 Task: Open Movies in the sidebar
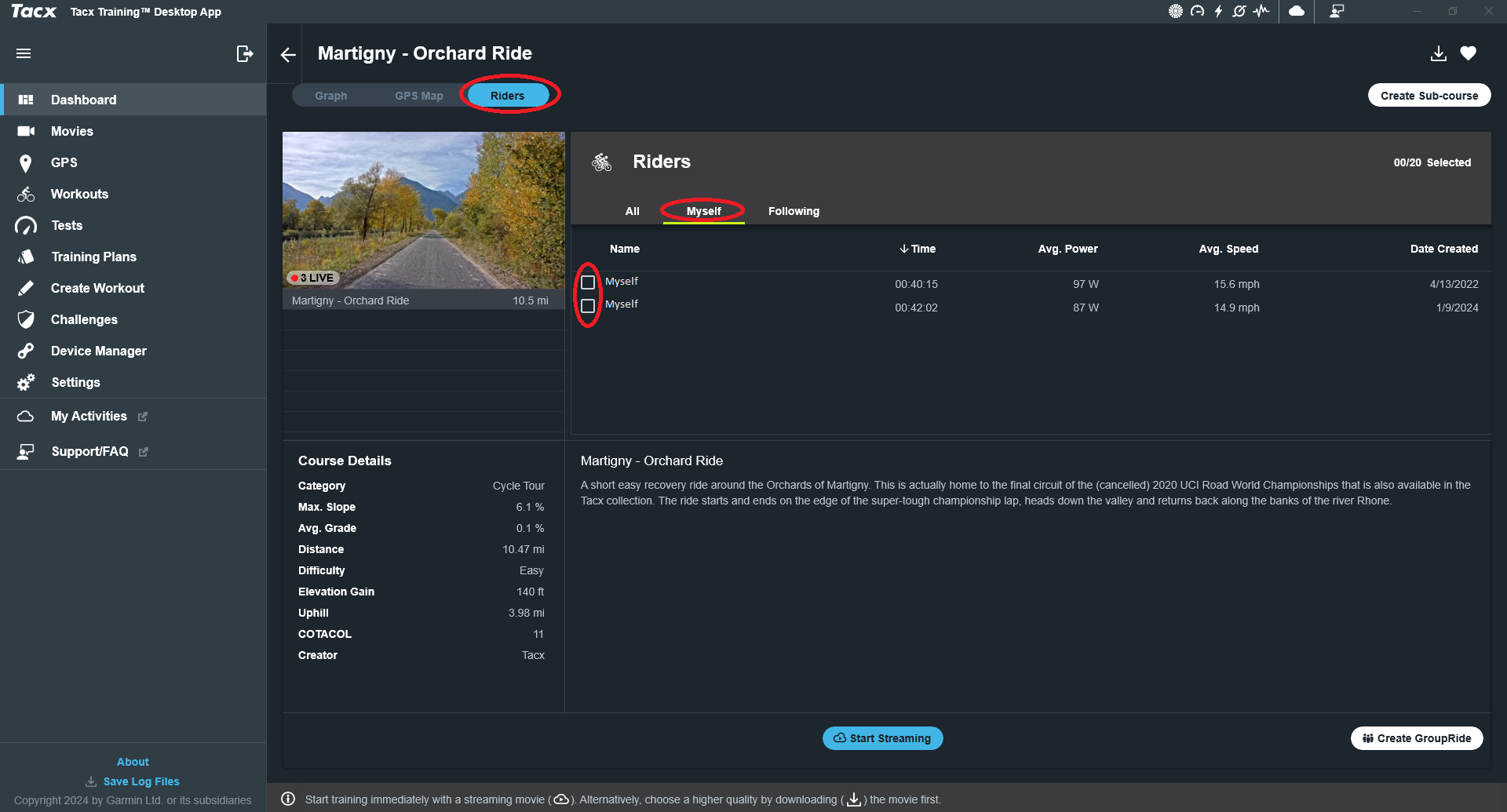pyautogui.click(x=133, y=131)
